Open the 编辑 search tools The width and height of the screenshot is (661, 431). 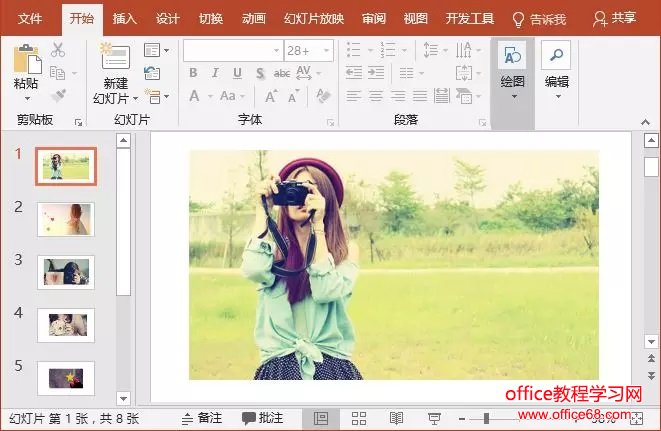coord(556,68)
